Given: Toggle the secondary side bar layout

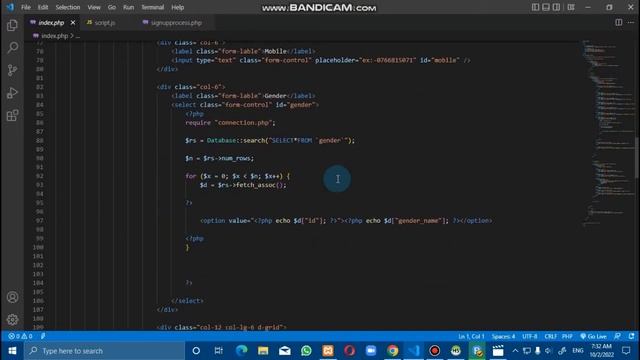Looking at the screenshot, I should point(556,7).
